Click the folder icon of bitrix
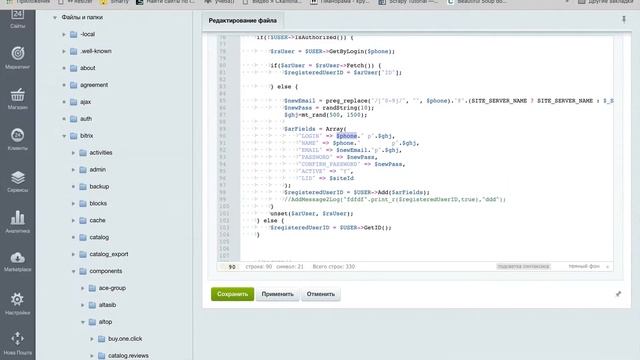This screenshot has height=360, width=640. 73,136
